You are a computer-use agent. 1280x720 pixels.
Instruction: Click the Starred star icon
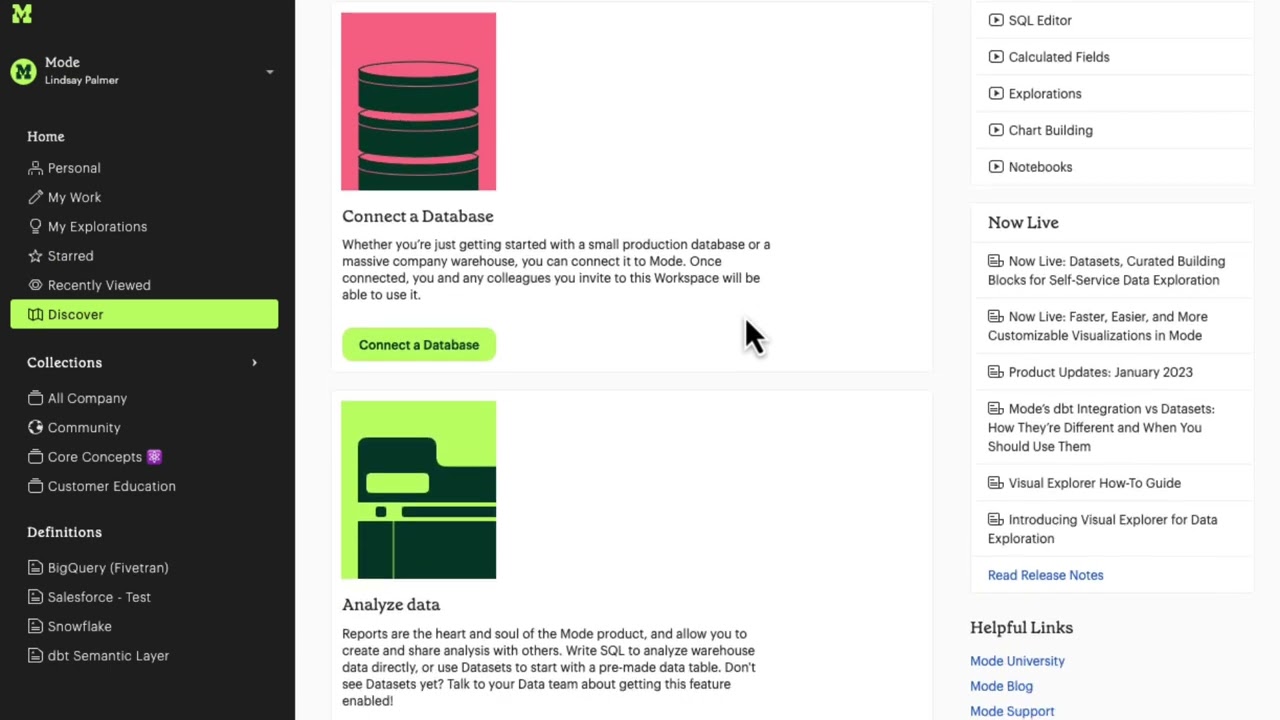[36, 256]
